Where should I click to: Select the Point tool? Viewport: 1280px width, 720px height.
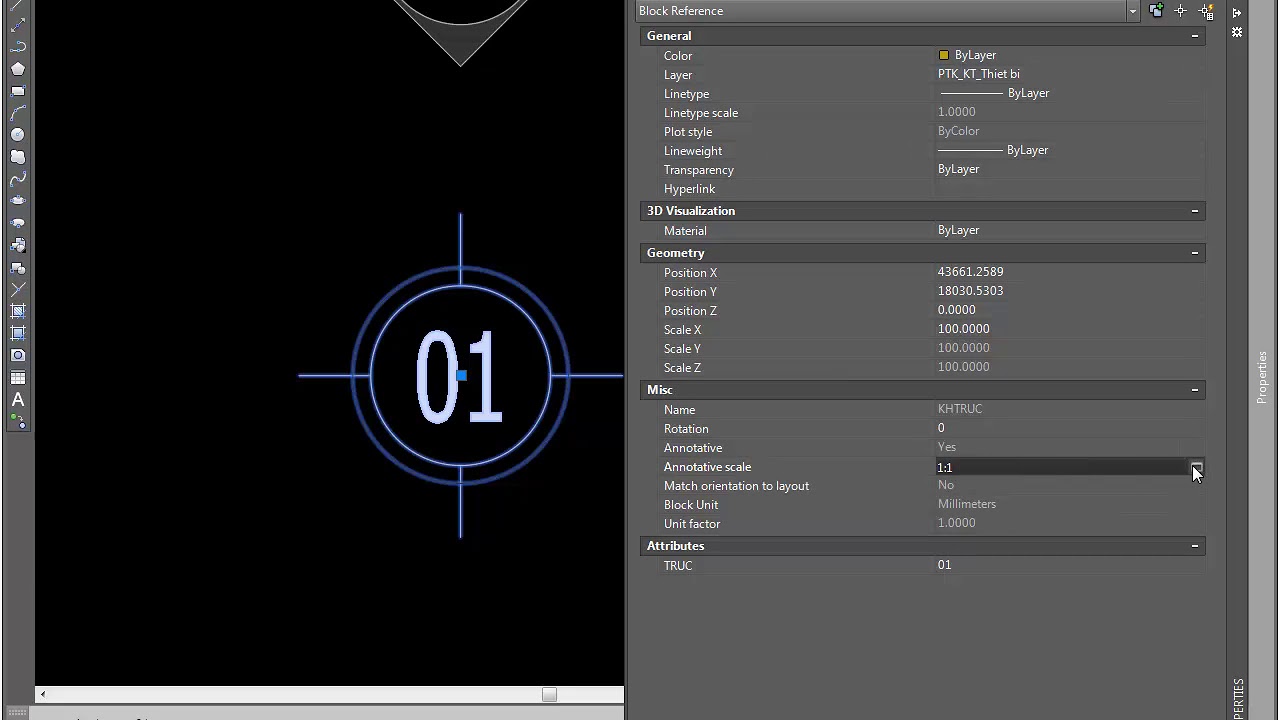[x=18, y=290]
